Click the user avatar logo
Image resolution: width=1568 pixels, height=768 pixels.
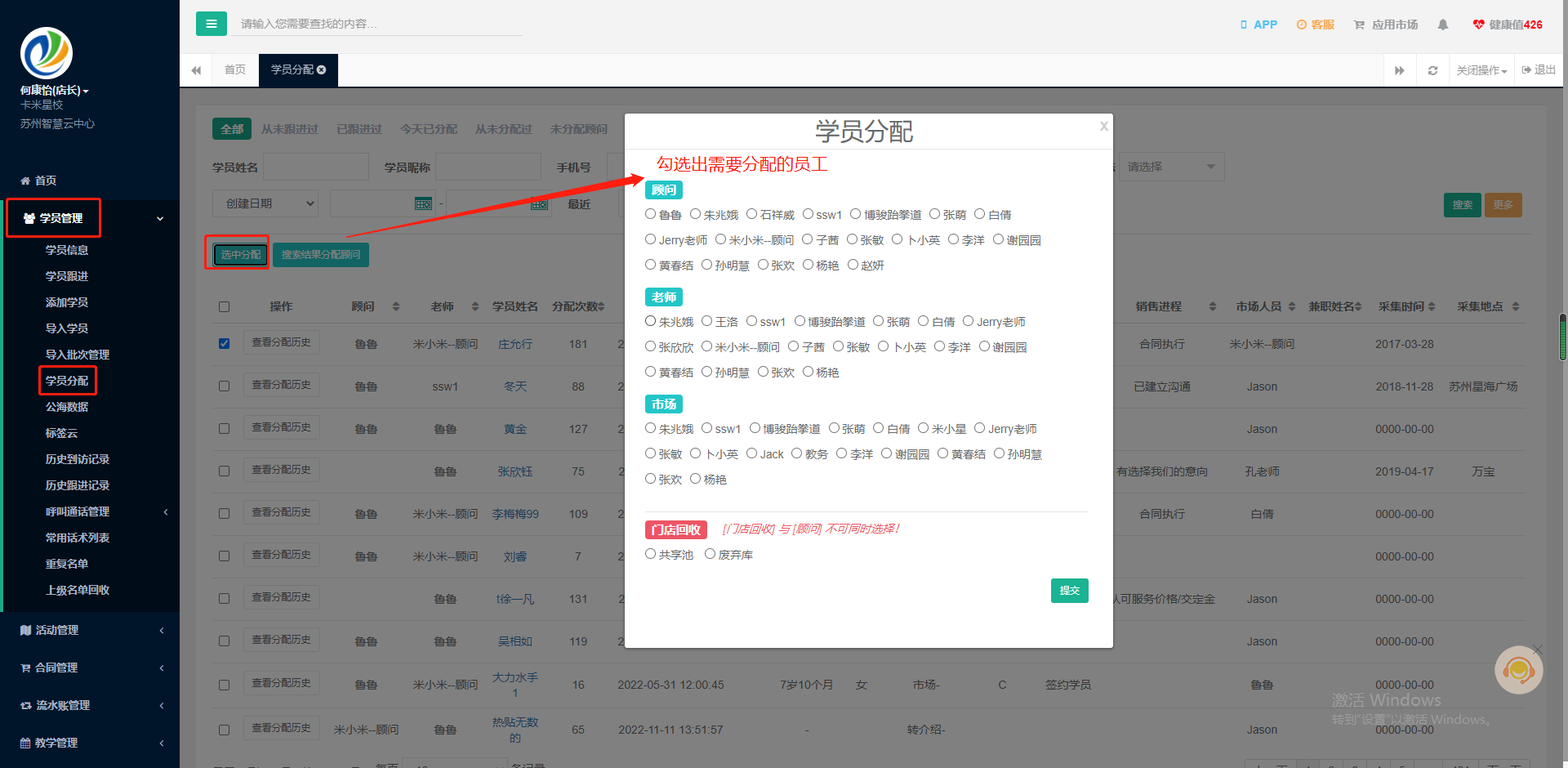pyautogui.click(x=47, y=53)
